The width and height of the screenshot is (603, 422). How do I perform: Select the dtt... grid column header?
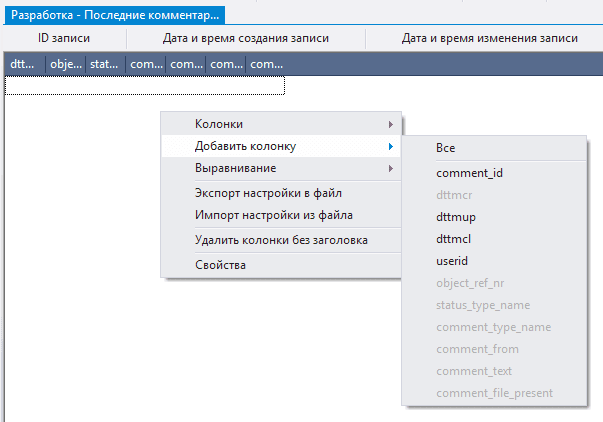click(x=24, y=65)
